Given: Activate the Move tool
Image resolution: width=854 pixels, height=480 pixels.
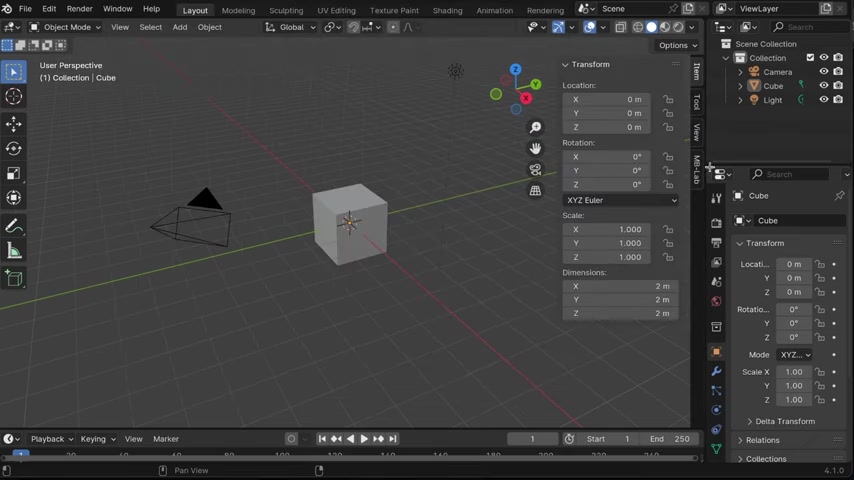Looking at the screenshot, I should (14, 124).
